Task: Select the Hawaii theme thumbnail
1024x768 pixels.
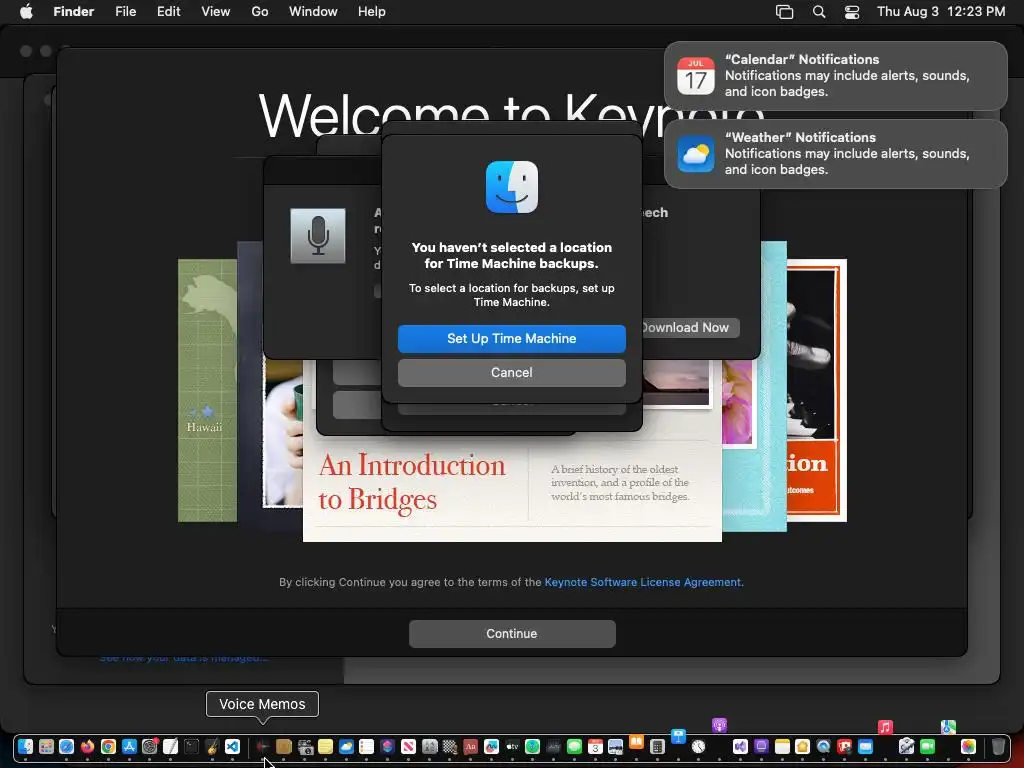Action: click(x=207, y=391)
